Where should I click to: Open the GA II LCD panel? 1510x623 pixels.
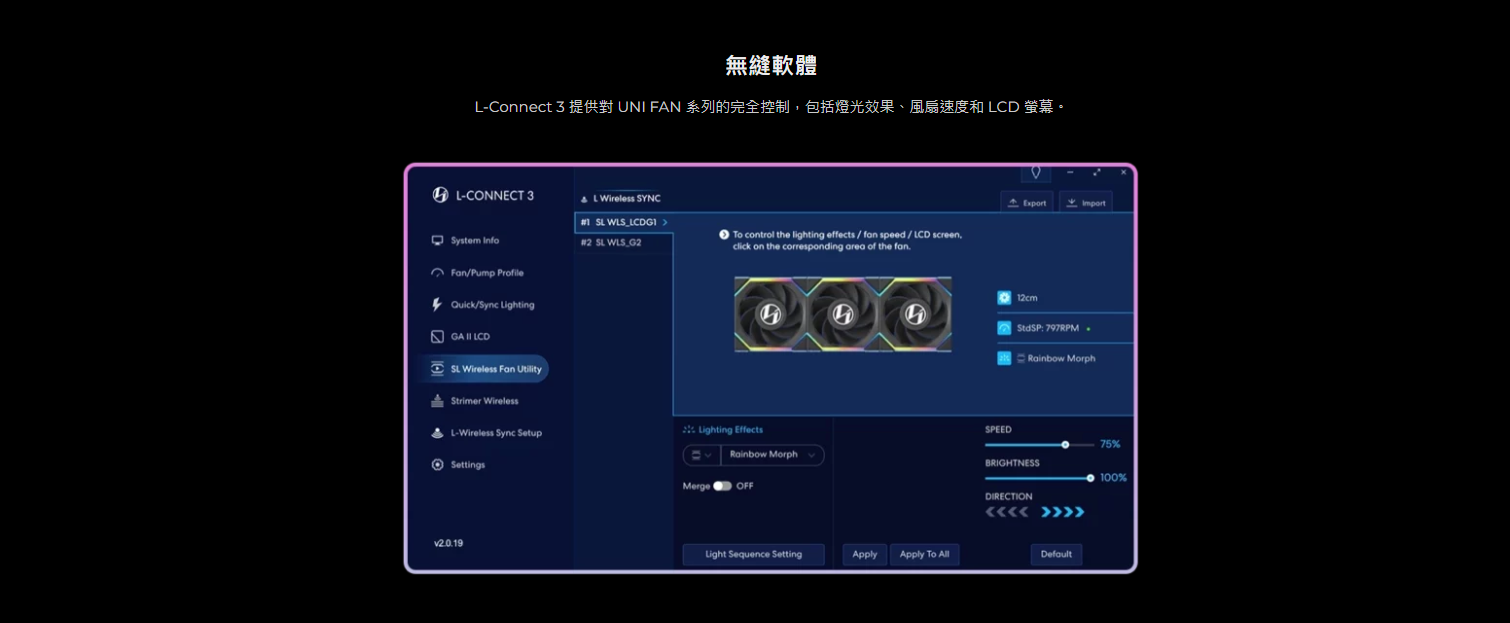coord(469,337)
